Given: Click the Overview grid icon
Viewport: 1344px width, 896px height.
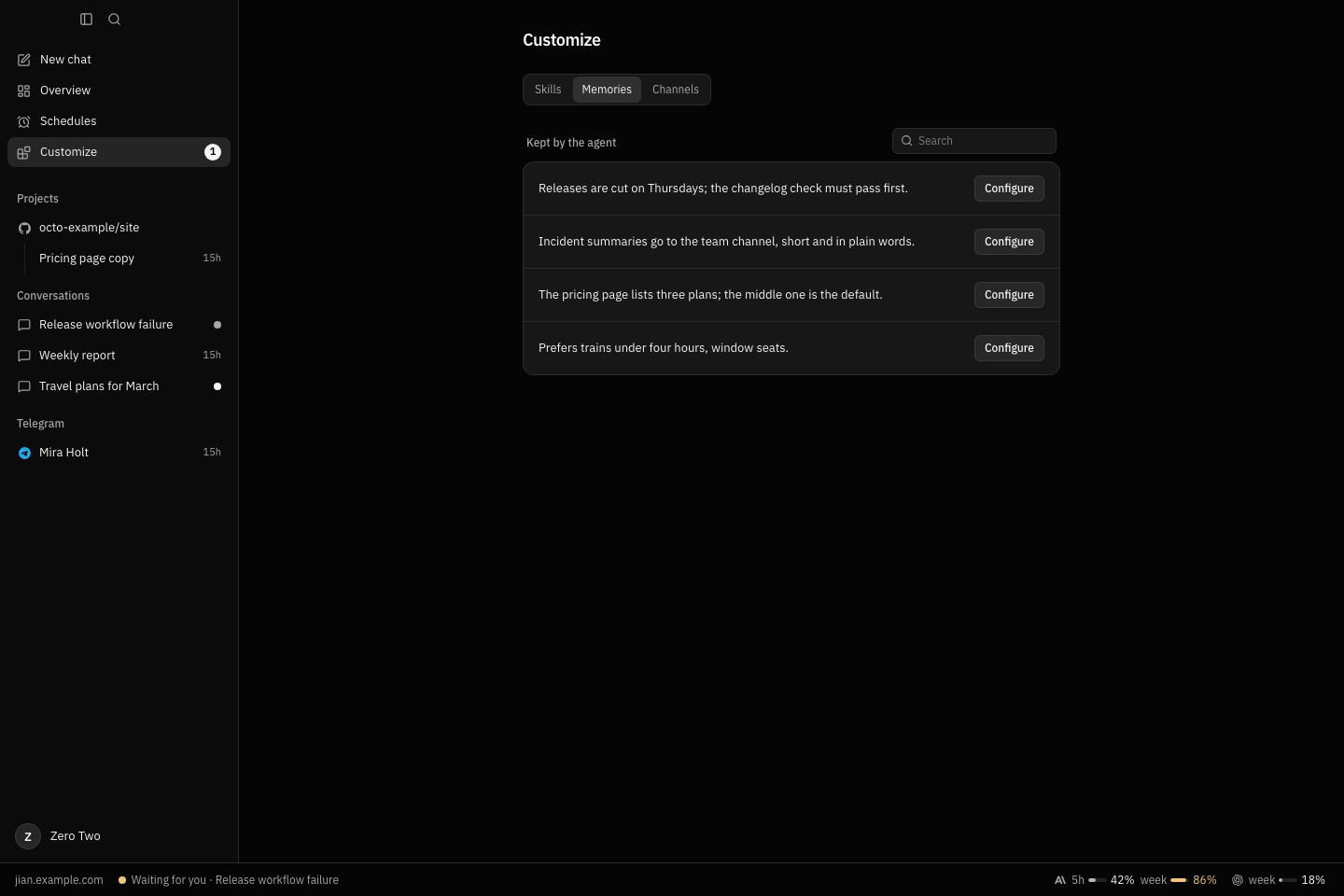Looking at the screenshot, I should [24, 91].
